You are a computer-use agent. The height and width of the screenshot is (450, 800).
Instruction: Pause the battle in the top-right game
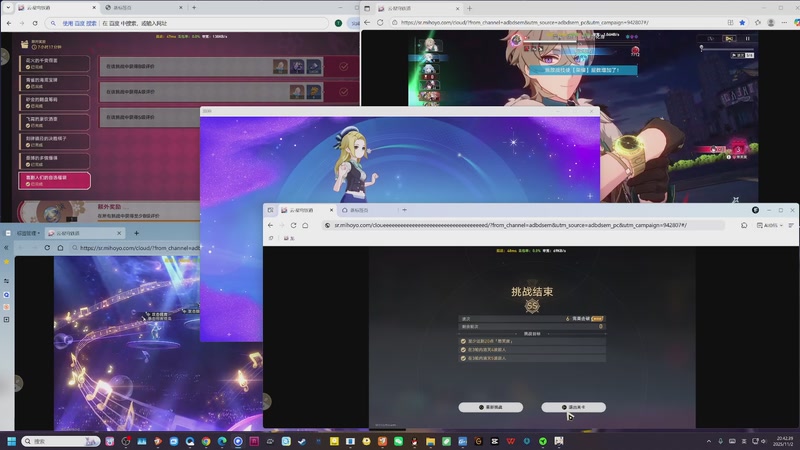[747, 39]
